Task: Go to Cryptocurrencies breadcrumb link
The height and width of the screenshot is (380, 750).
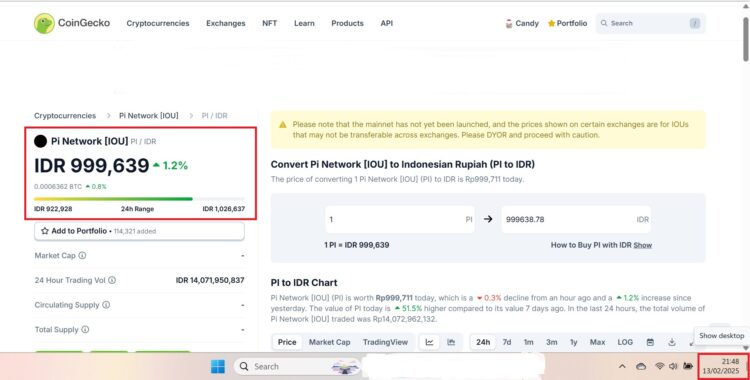Action: (x=65, y=115)
